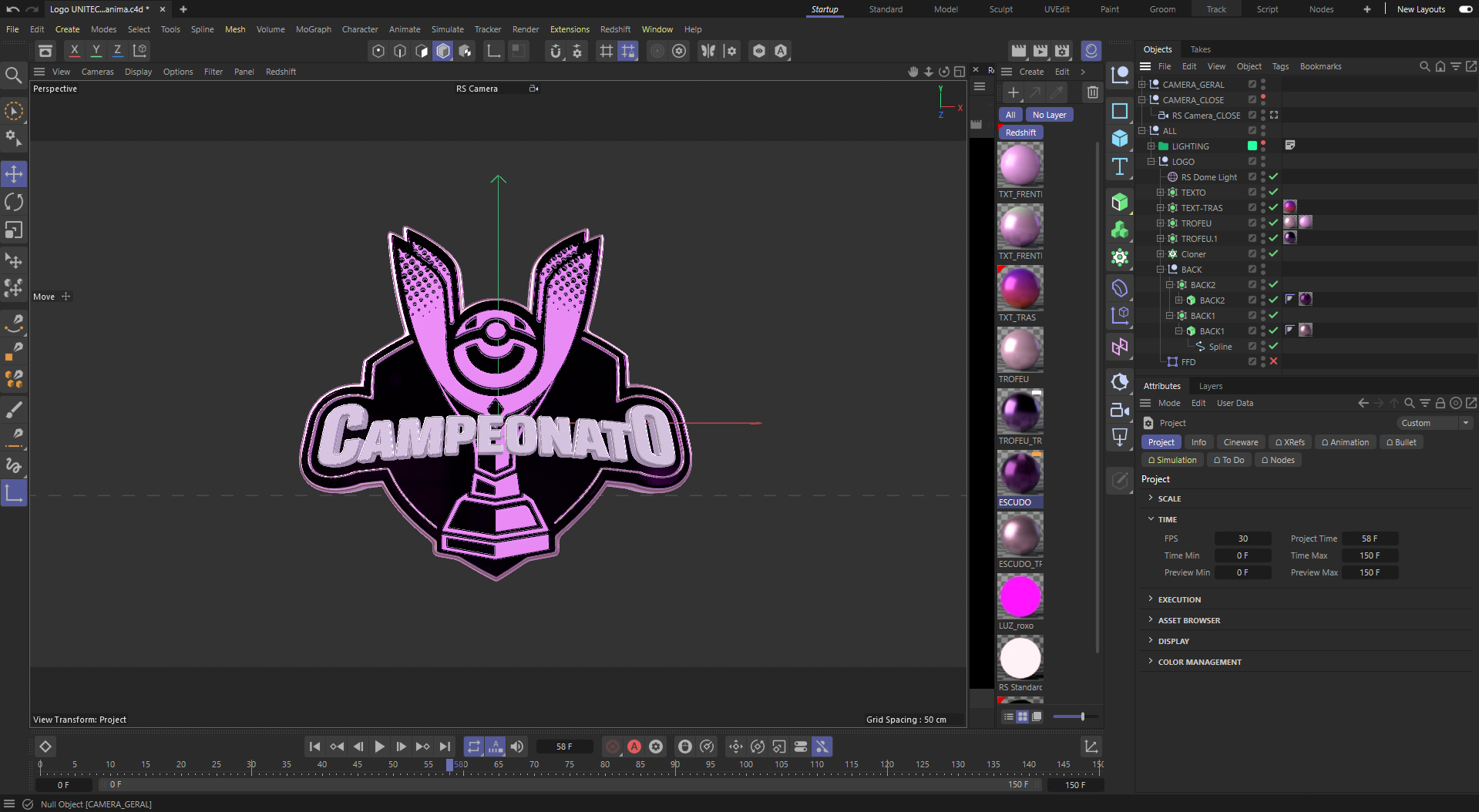Click the keyframe diamond icon
The width and height of the screenshot is (1479, 812).
point(45,747)
